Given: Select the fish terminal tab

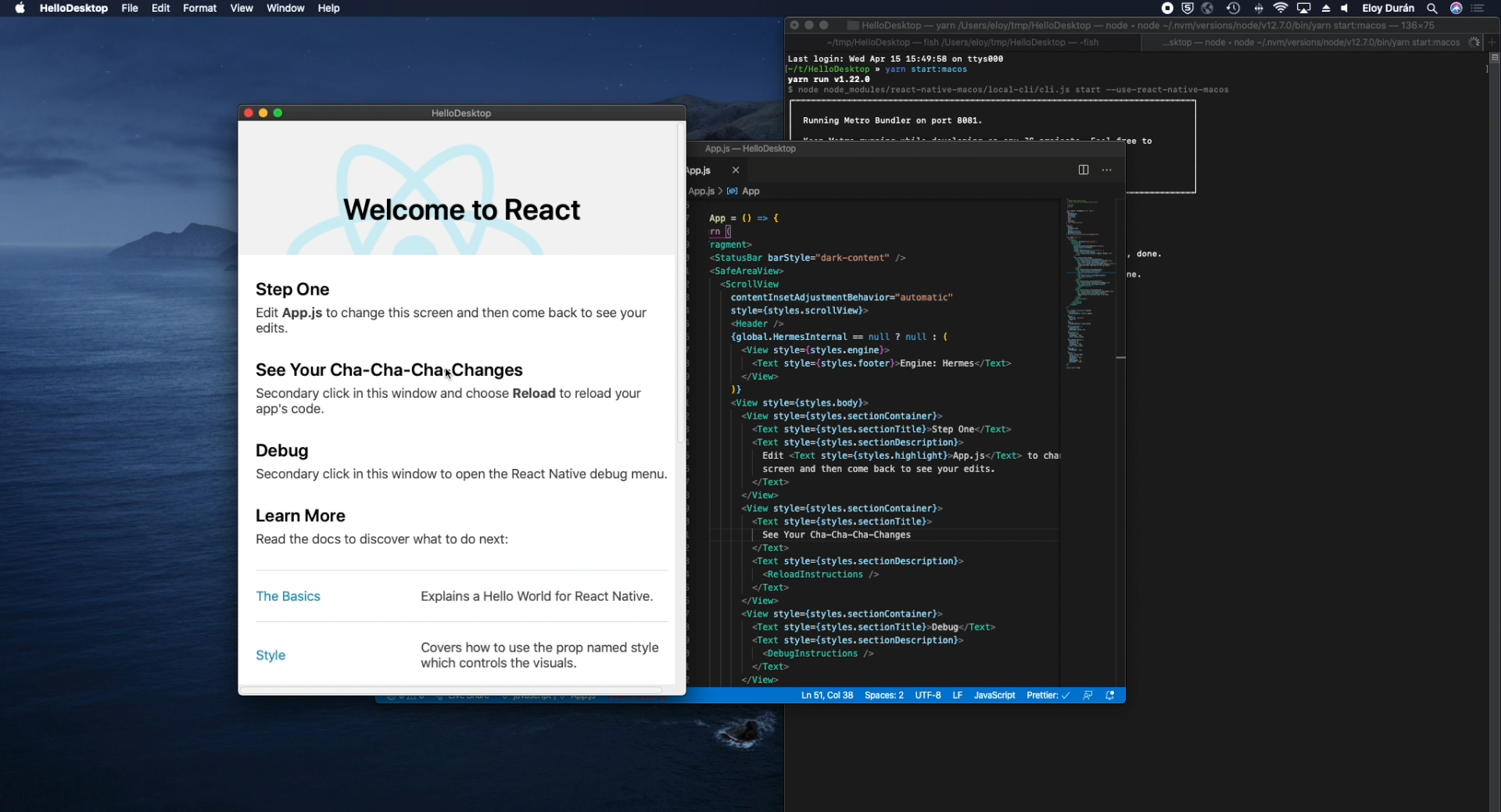Looking at the screenshot, I should click(963, 42).
